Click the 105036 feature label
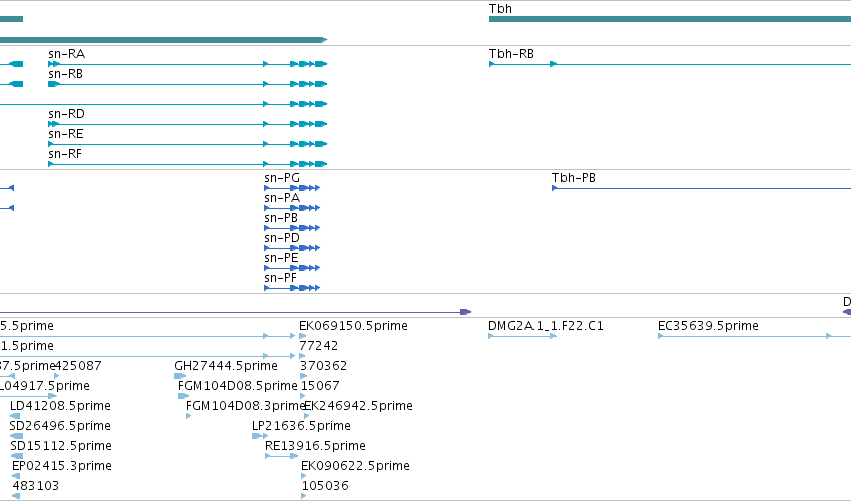This screenshot has width=851, height=501. 325,486
